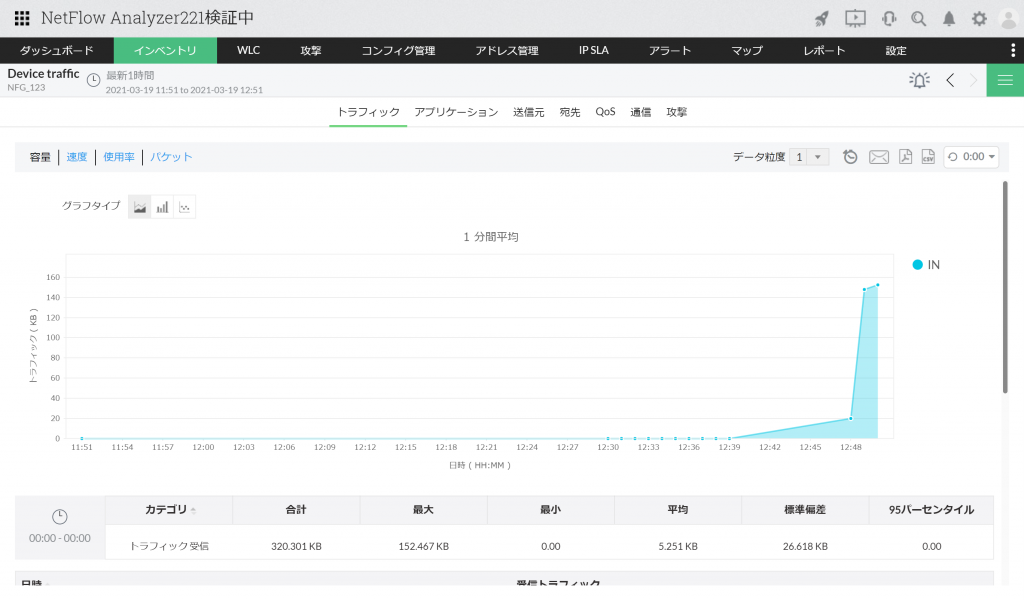Click the 速度 metric link

tap(76, 156)
